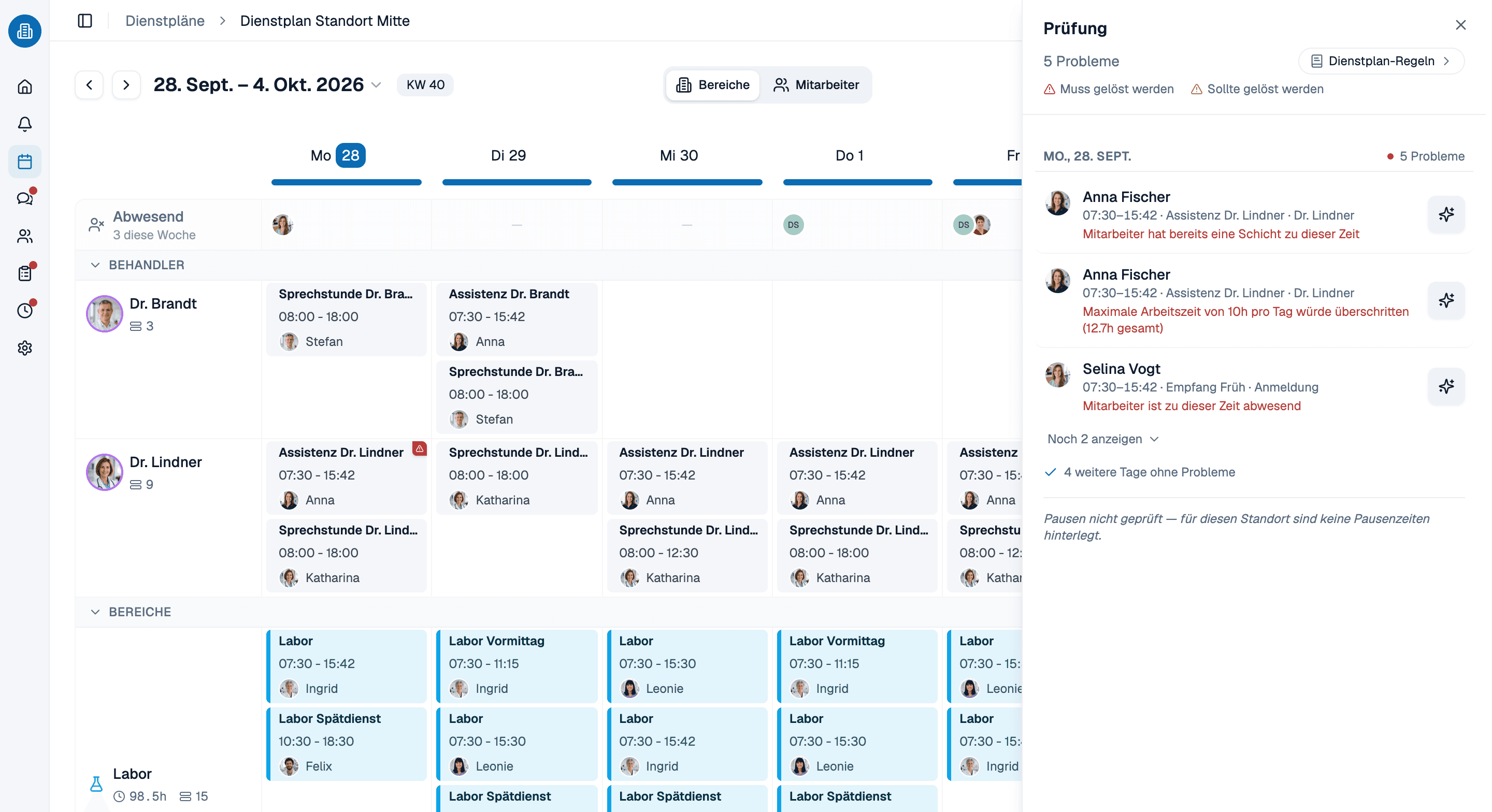Click AI fix sparkle for first Anna Fischer problem
Image resolution: width=1492 pixels, height=812 pixels.
tap(1446, 214)
